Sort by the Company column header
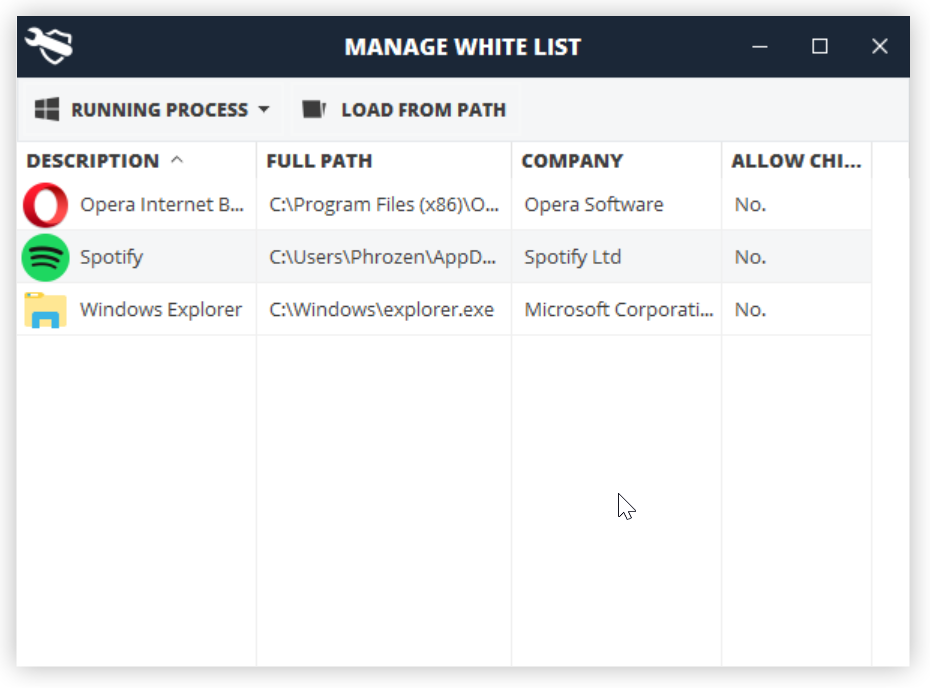 572,161
